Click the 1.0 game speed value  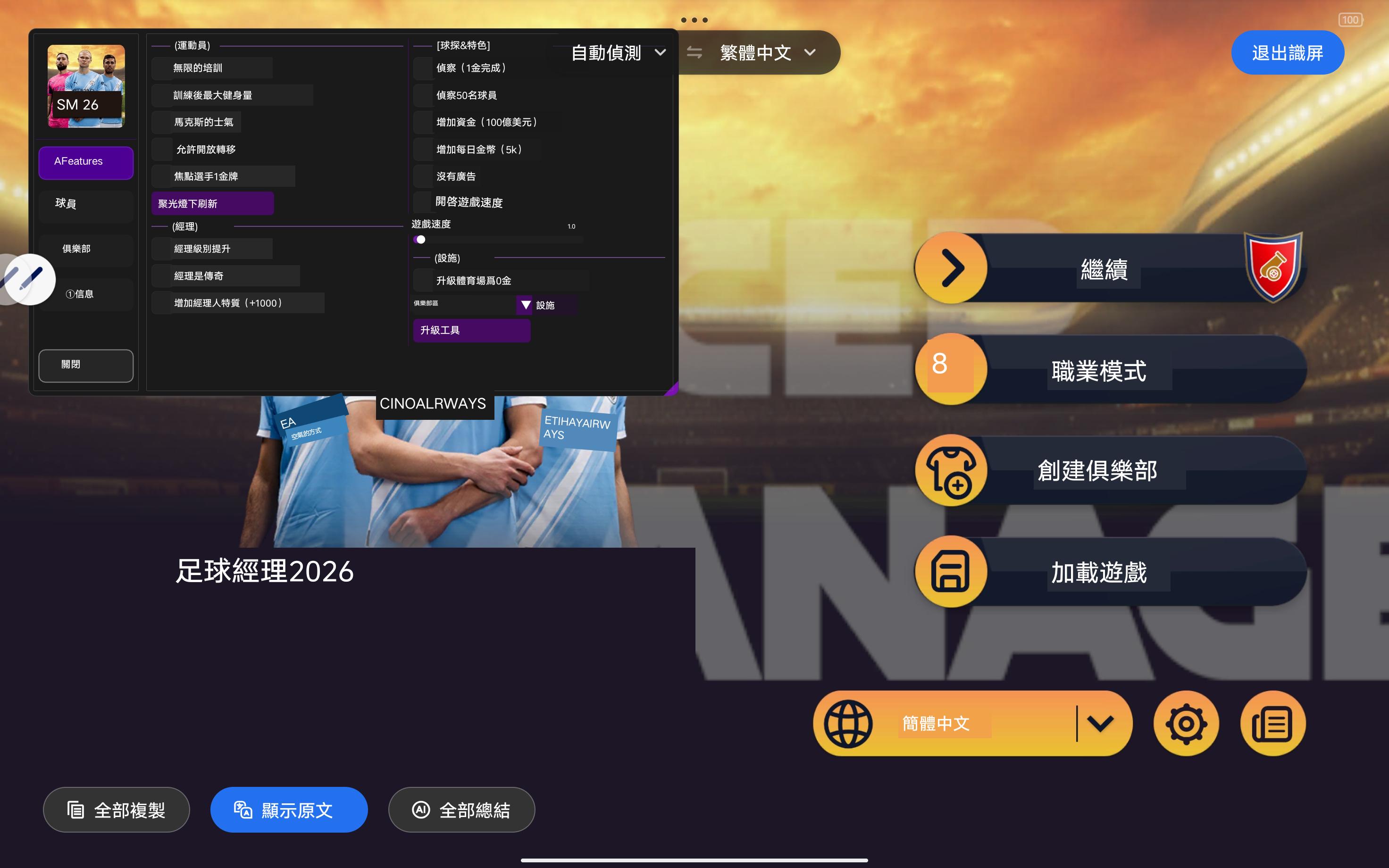click(571, 226)
